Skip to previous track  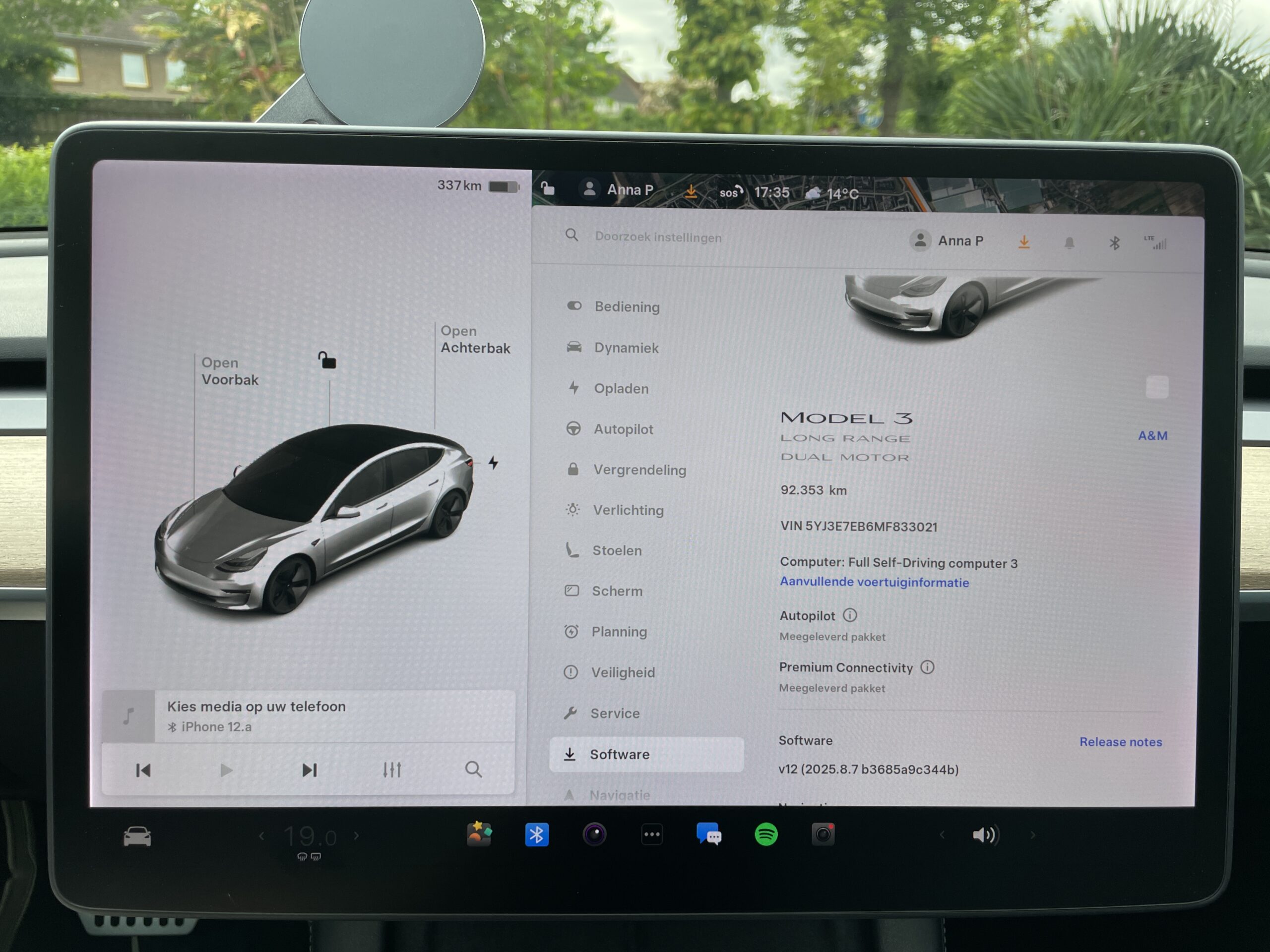tap(143, 770)
